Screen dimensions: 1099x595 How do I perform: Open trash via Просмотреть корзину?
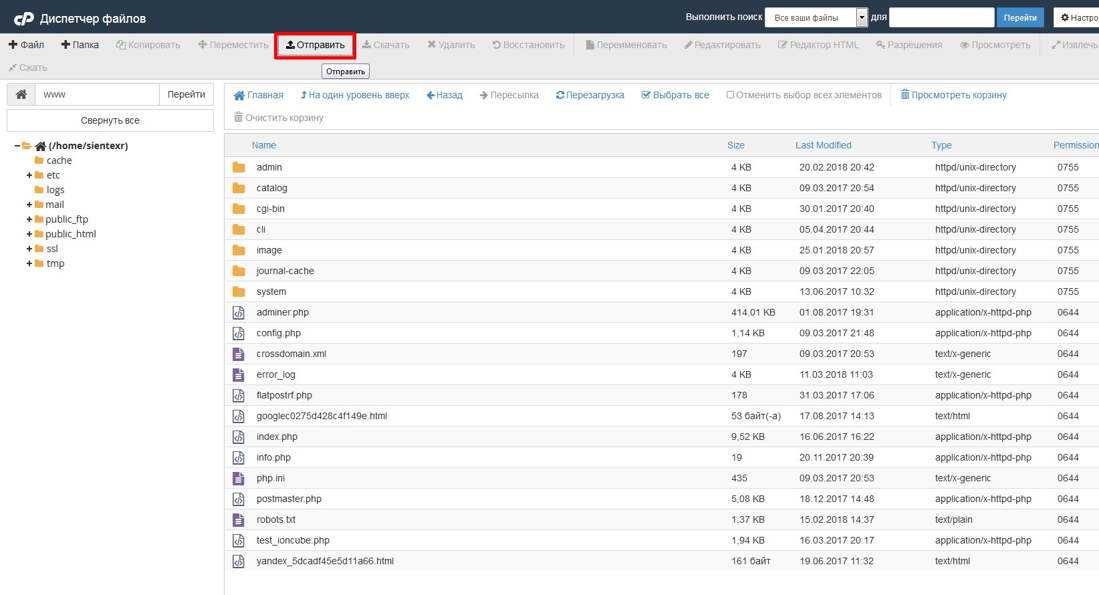[953, 95]
